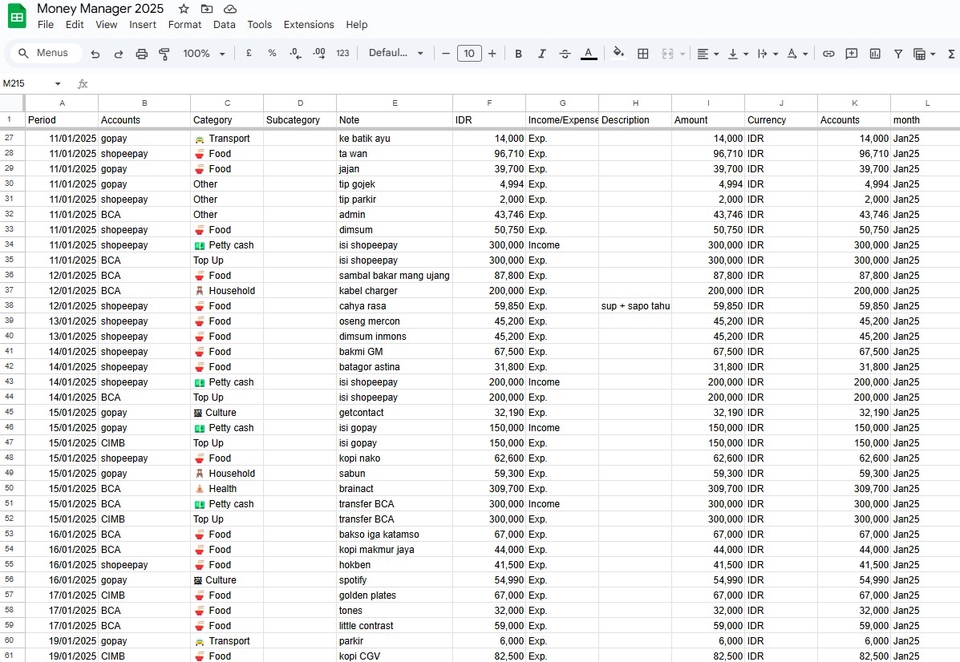The height and width of the screenshot is (662, 960).
Task: Toggle italic formatting
Action: [541, 54]
